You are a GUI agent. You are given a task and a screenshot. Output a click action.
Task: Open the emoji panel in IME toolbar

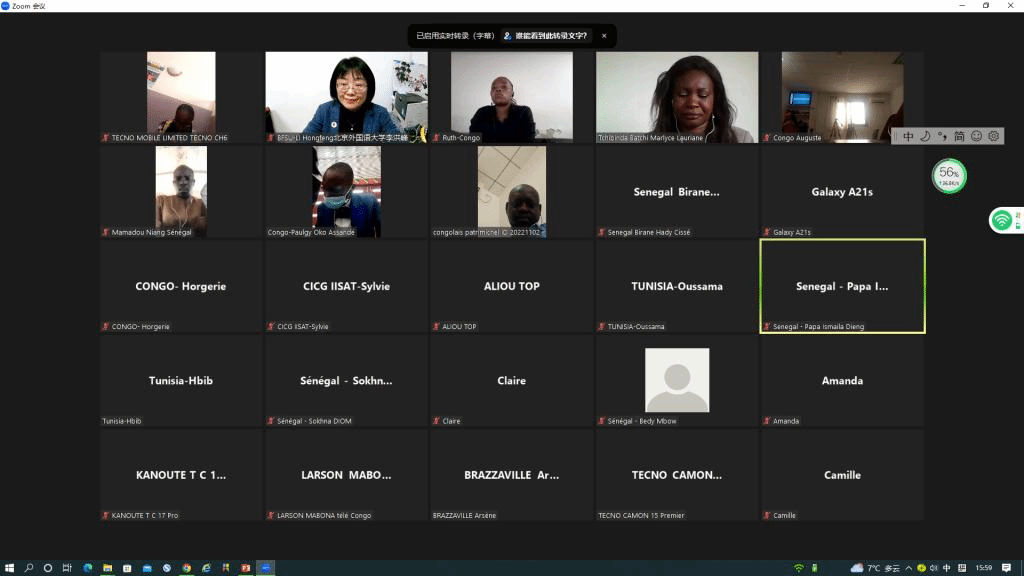(976, 136)
